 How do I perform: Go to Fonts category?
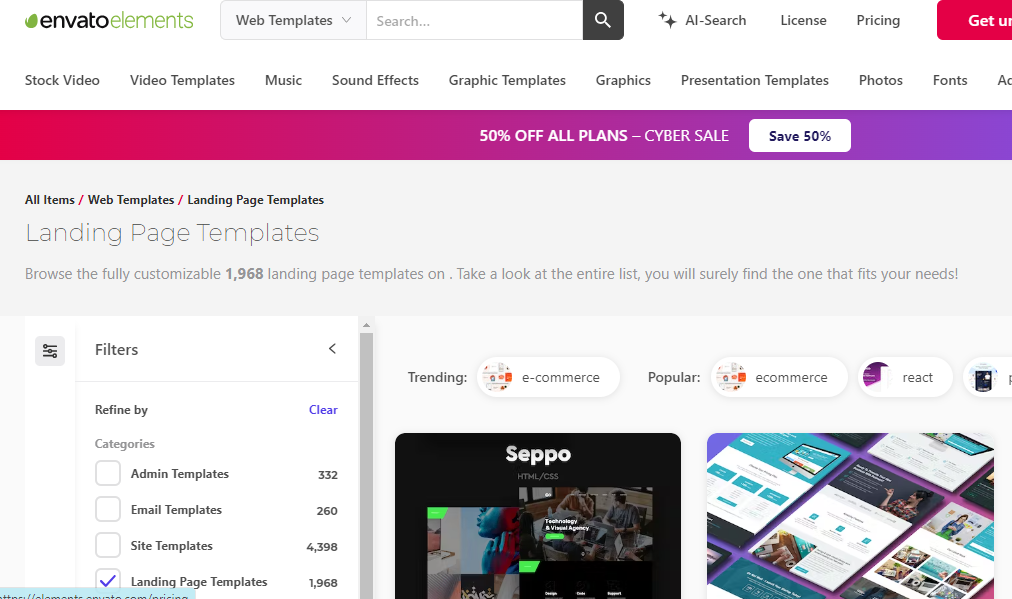949,80
